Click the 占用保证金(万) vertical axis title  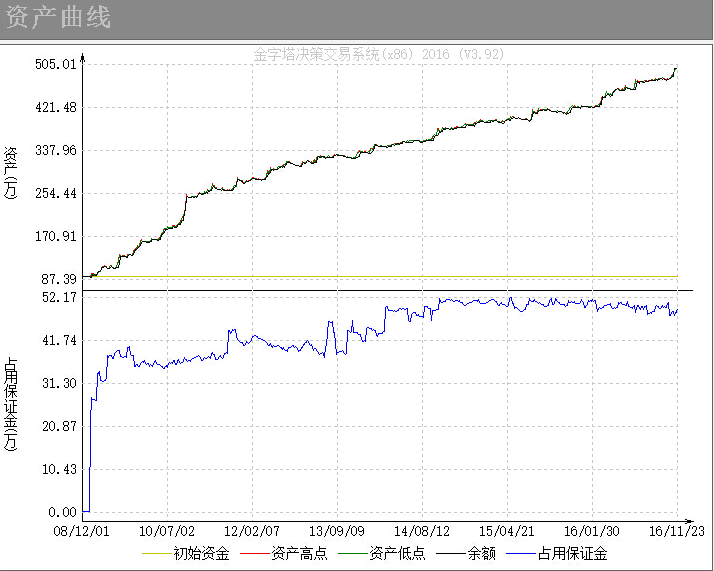pos(10,404)
